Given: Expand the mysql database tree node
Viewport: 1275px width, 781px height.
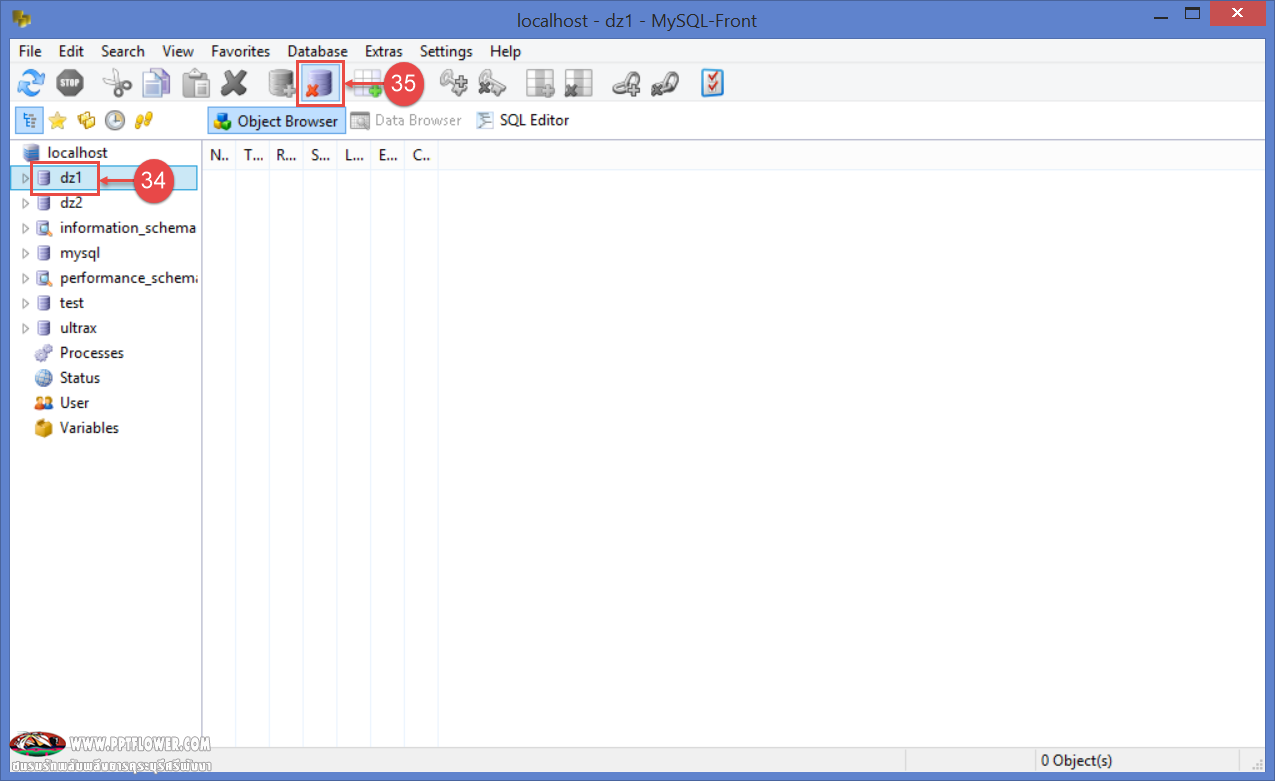Looking at the screenshot, I should tap(26, 253).
